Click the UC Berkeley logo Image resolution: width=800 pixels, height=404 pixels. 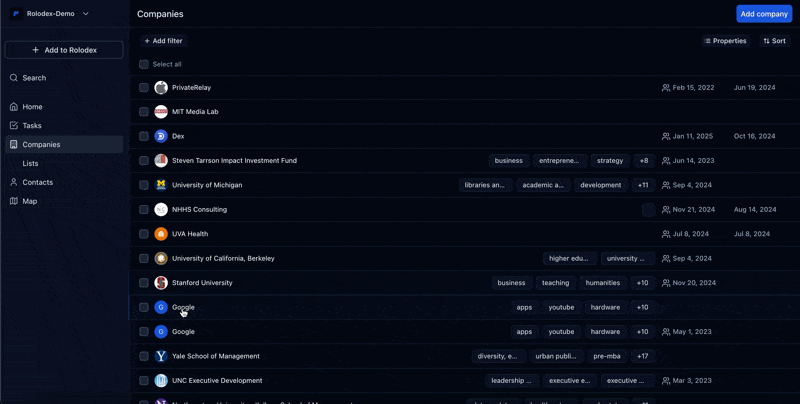click(x=161, y=258)
